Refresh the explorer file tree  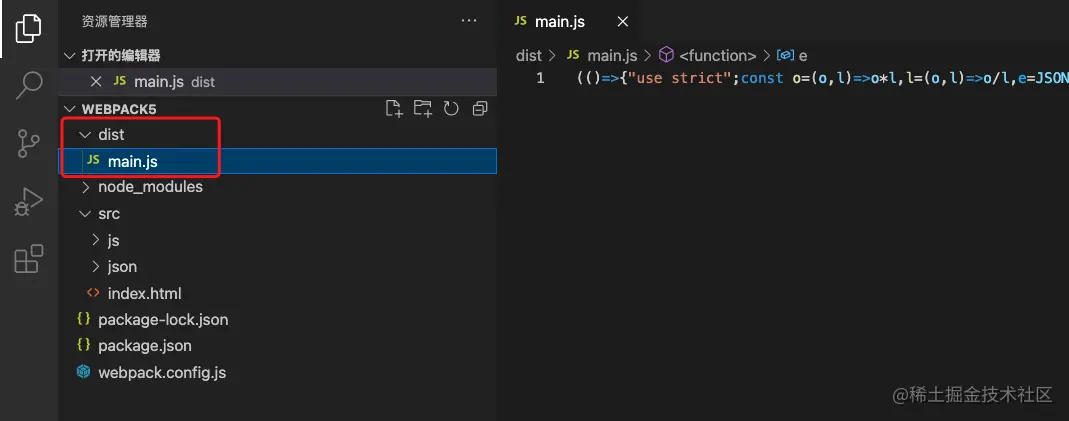pyautogui.click(x=451, y=109)
